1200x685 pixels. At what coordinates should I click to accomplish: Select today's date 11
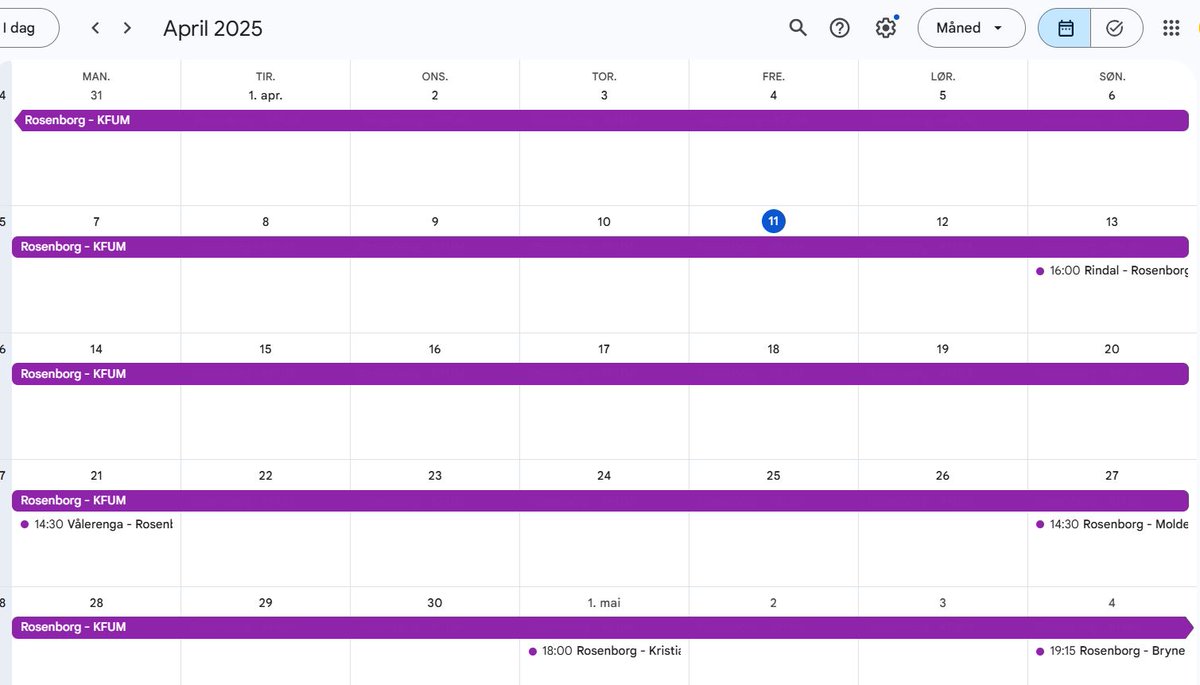click(x=773, y=221)
